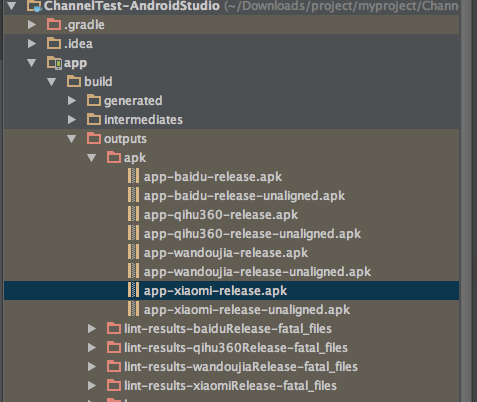This screenshot has width=477, height=402.
Task: Select lint-results-baiduRelease-fatal_files folder name
Action: 228,329
